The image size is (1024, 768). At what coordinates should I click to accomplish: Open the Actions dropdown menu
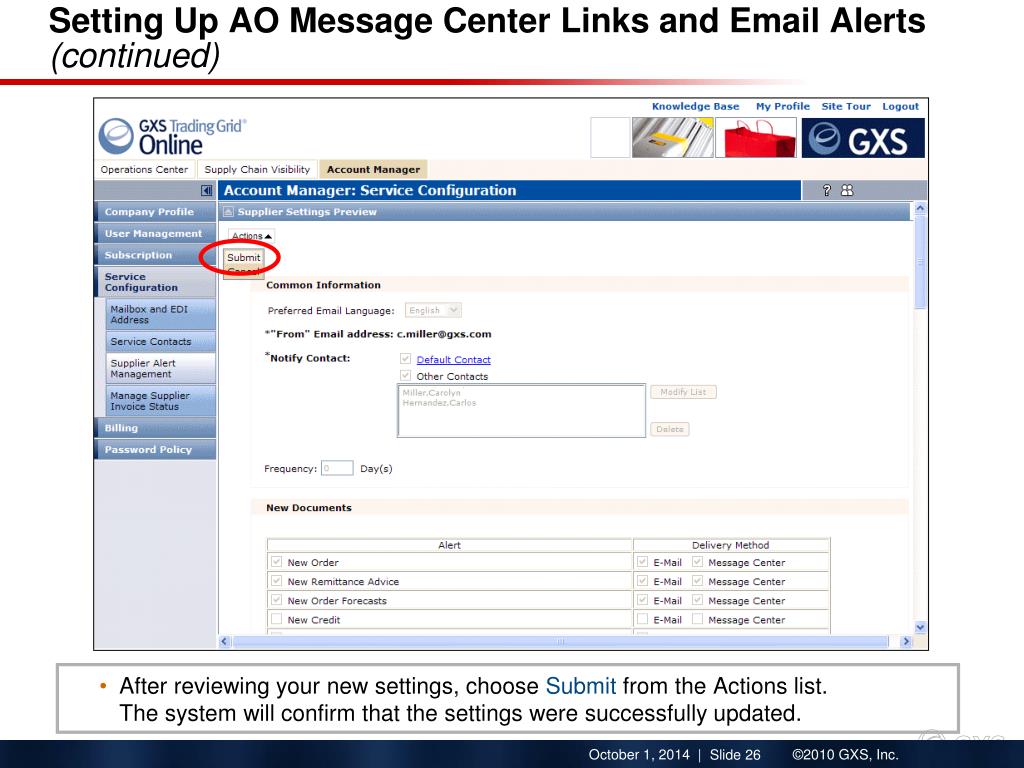tap(251, 236)
